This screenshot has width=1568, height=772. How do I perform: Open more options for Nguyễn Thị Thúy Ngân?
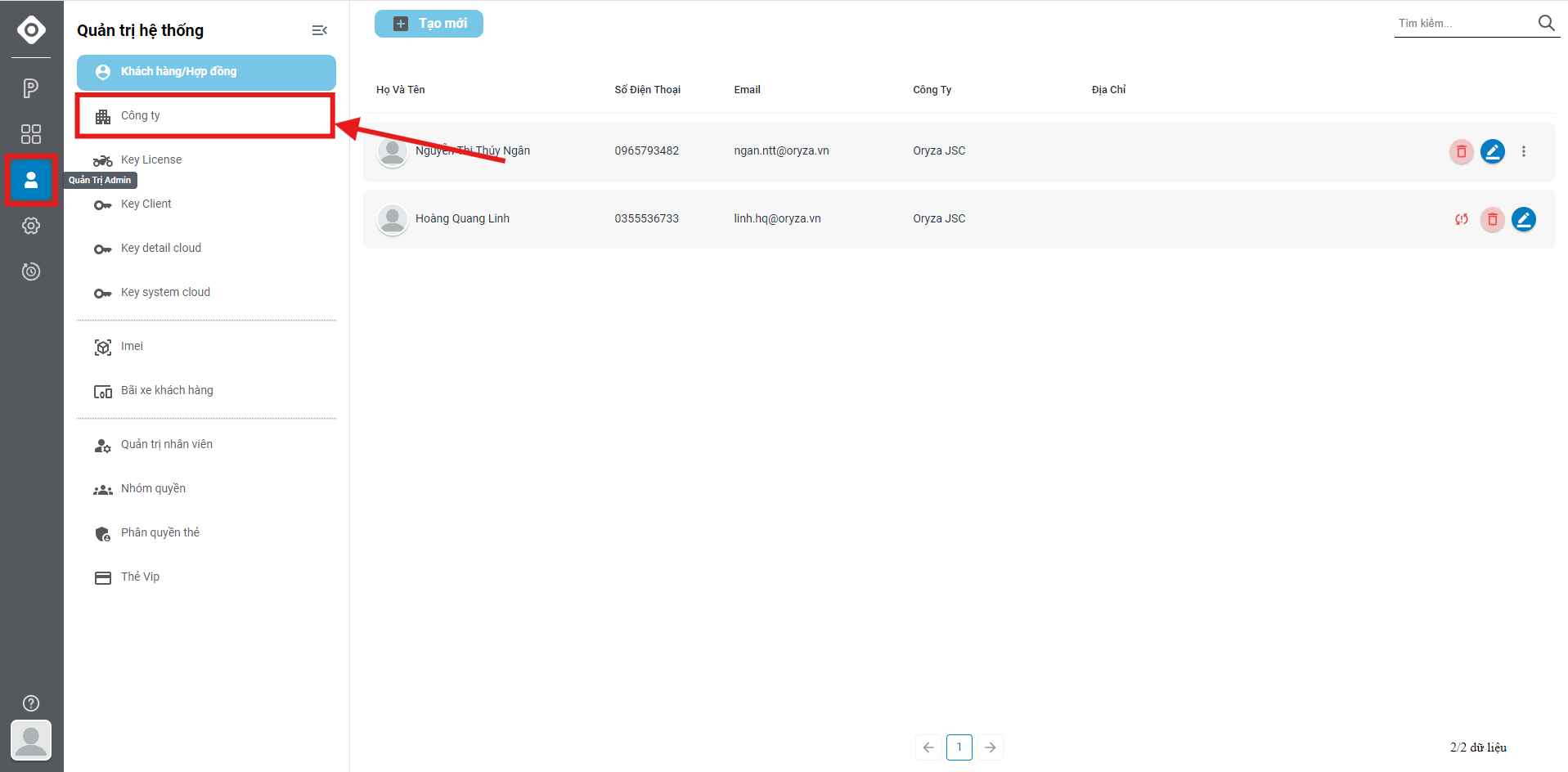pyautogui.click(x=1524, y=151)
